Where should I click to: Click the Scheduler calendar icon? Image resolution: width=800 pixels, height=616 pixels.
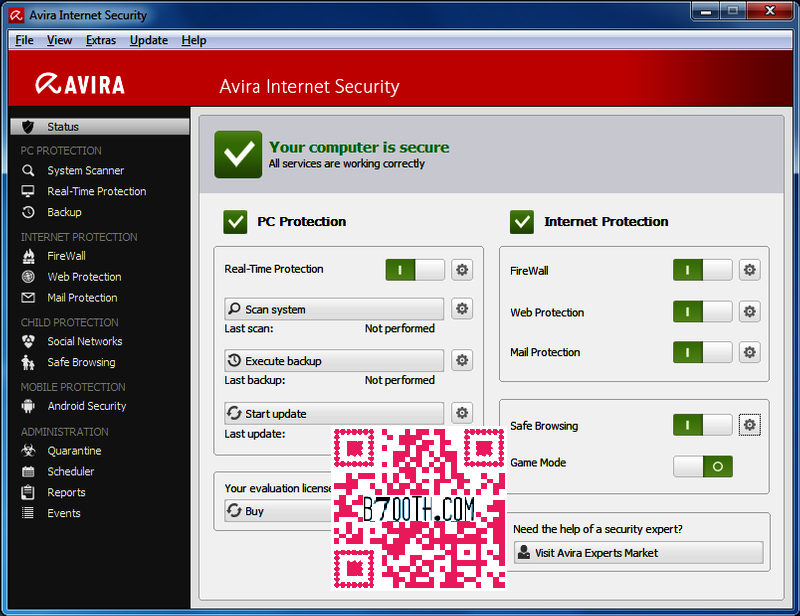pyautogui.click(x=28, y=472)
